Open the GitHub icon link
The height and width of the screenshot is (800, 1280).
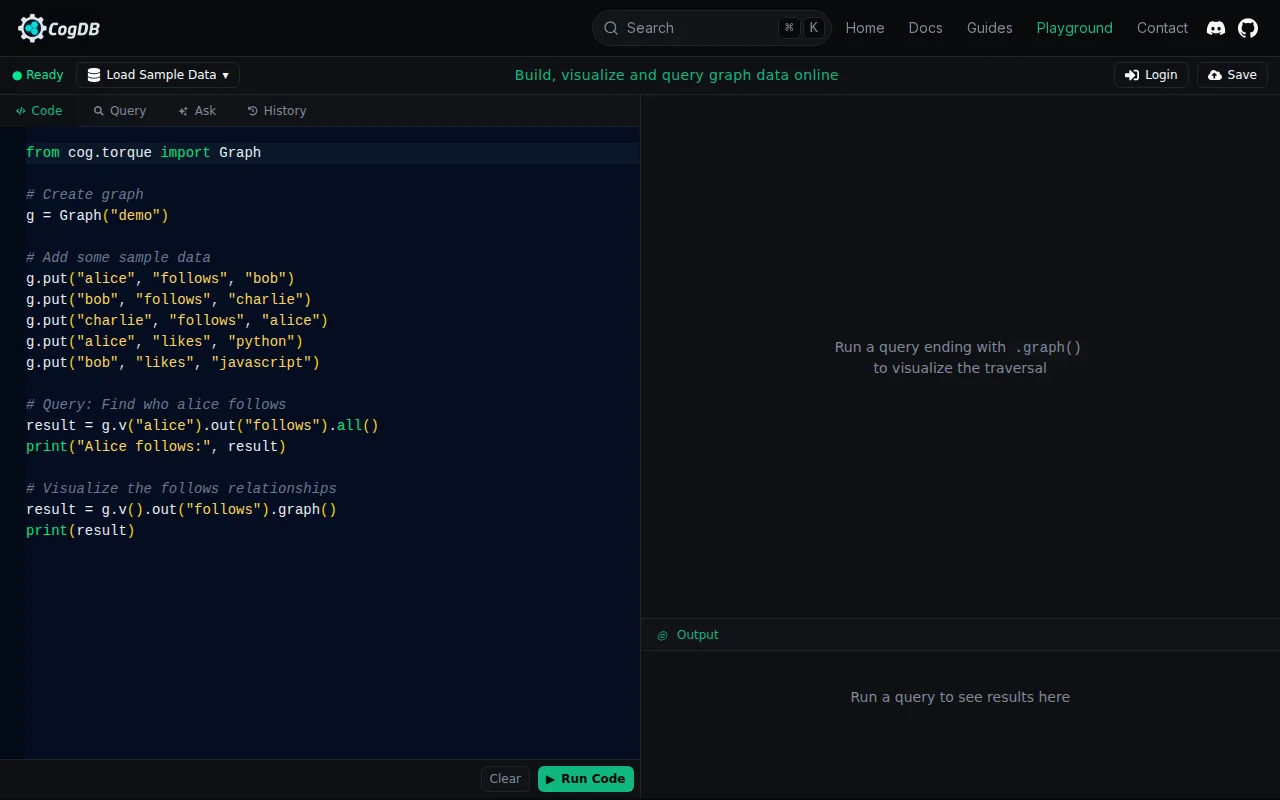coord(1248,28)
